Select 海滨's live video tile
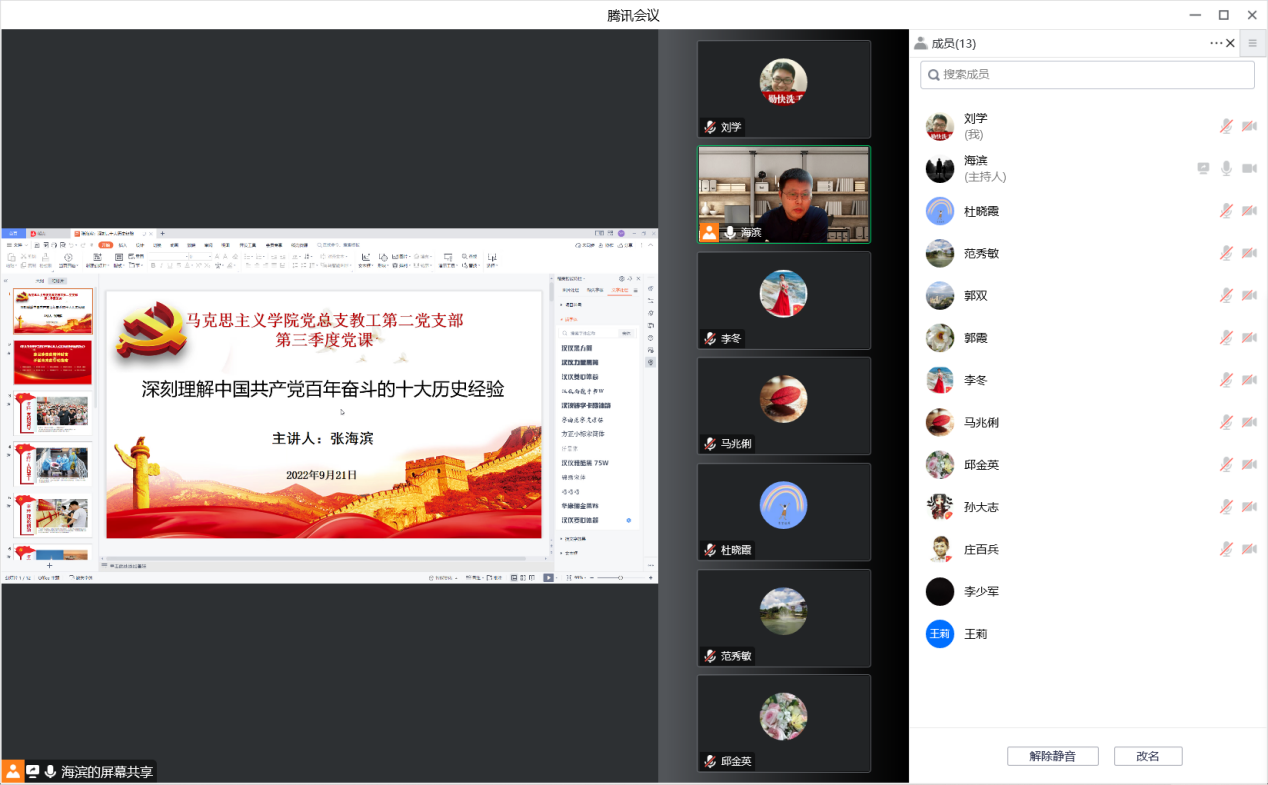This screenshot has width=1268, height=785. coord(784,195)
